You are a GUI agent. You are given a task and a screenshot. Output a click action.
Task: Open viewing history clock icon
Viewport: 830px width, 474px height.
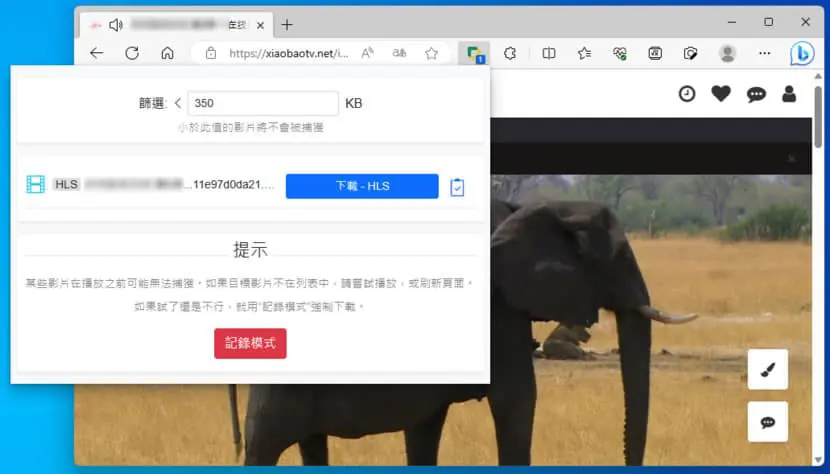(x=687, y=94)
